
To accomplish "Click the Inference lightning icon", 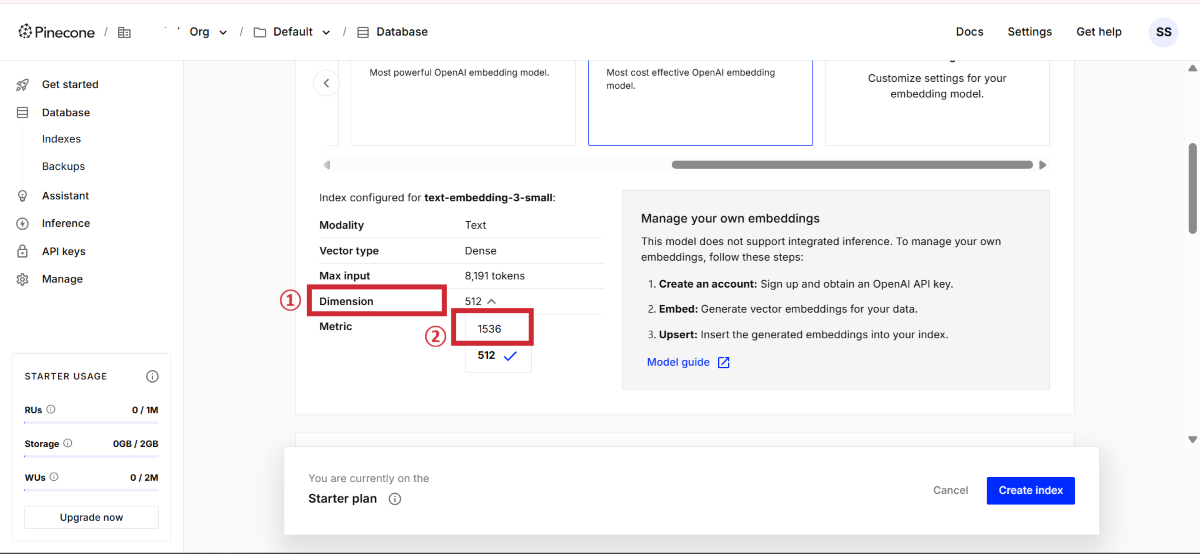I will click(23, 224).
